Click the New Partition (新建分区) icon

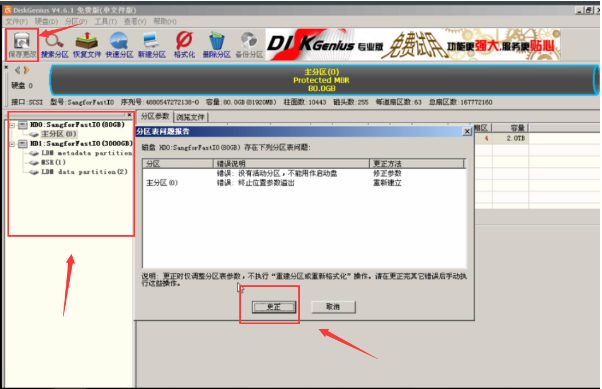point(152,45)
